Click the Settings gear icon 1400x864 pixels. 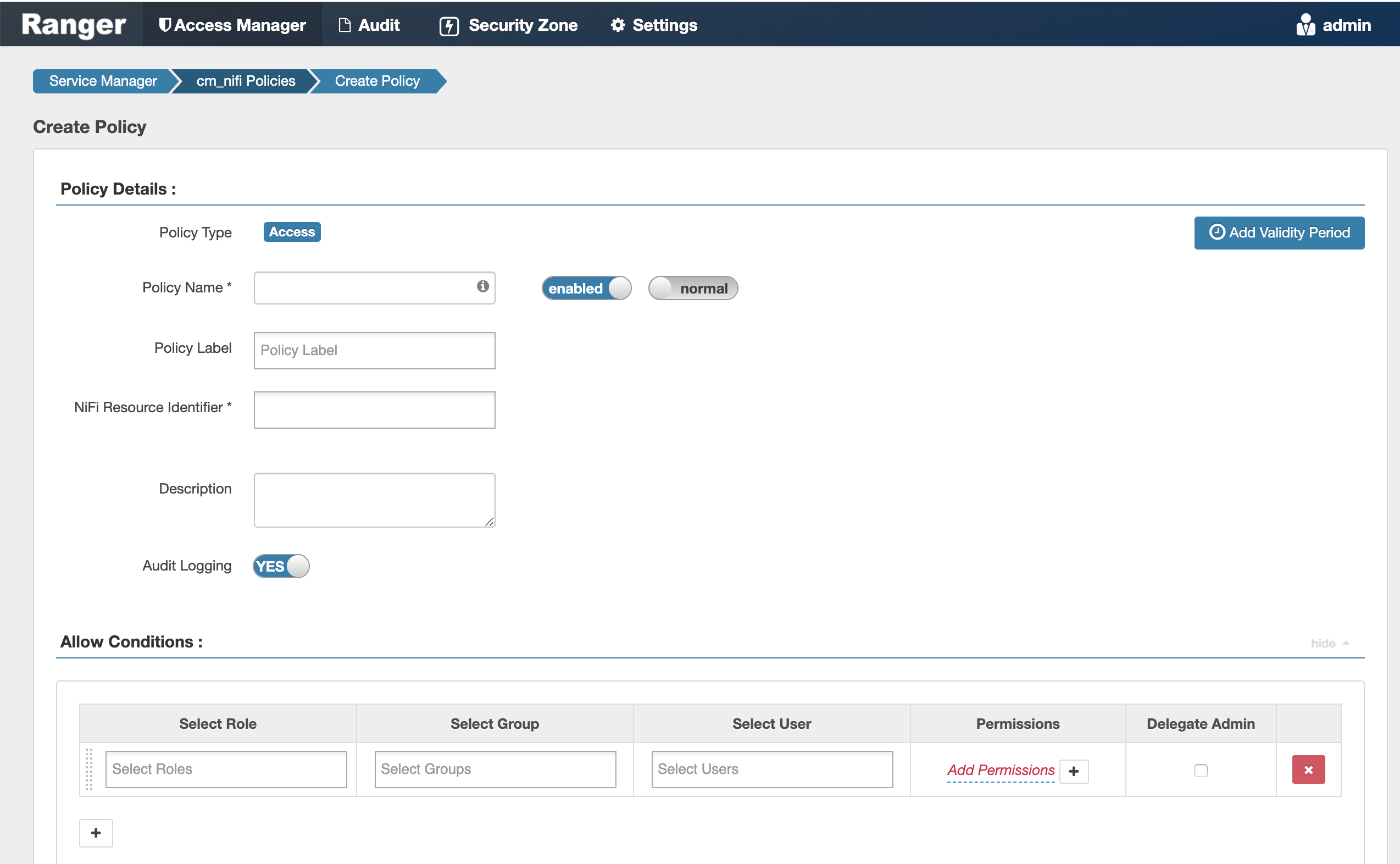(618, 25)
